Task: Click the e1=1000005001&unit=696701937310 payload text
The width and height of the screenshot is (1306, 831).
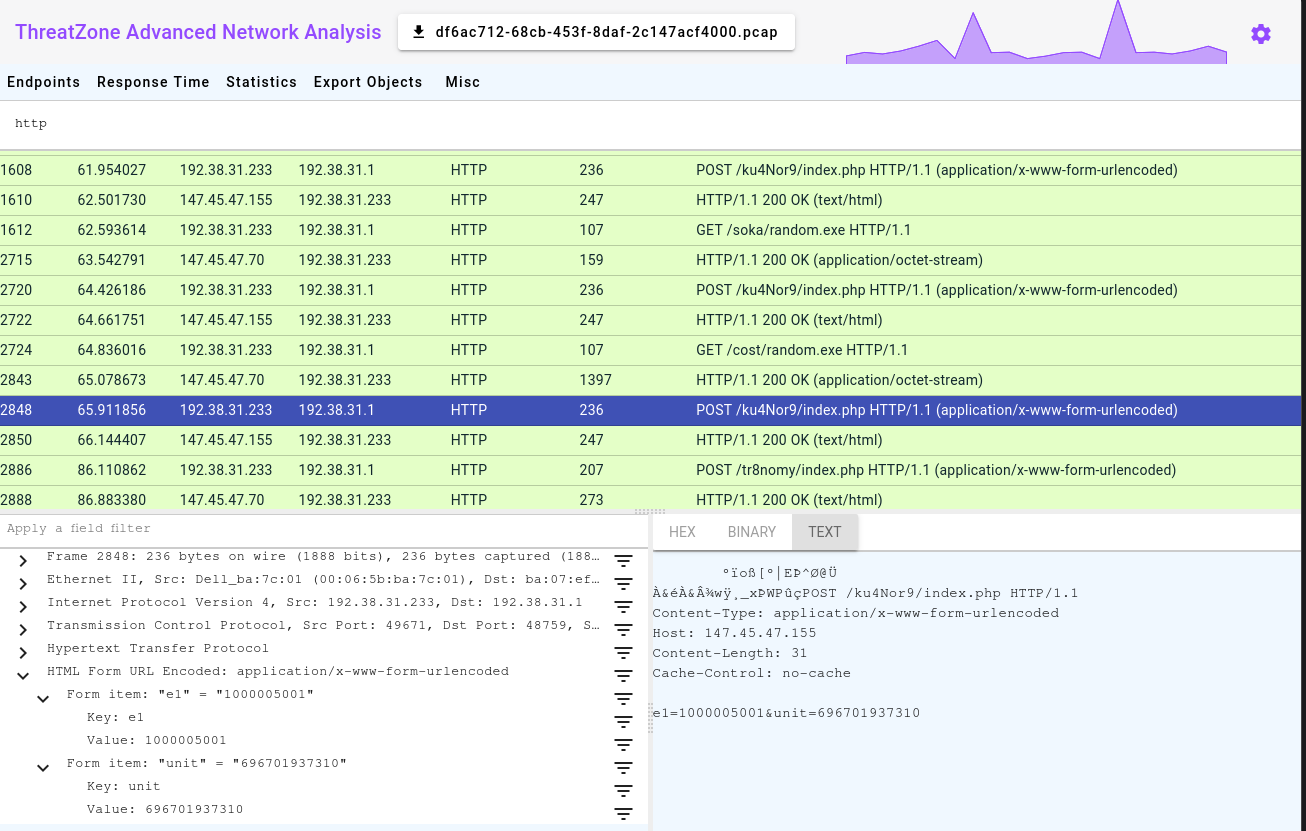Action: [786, 713]
